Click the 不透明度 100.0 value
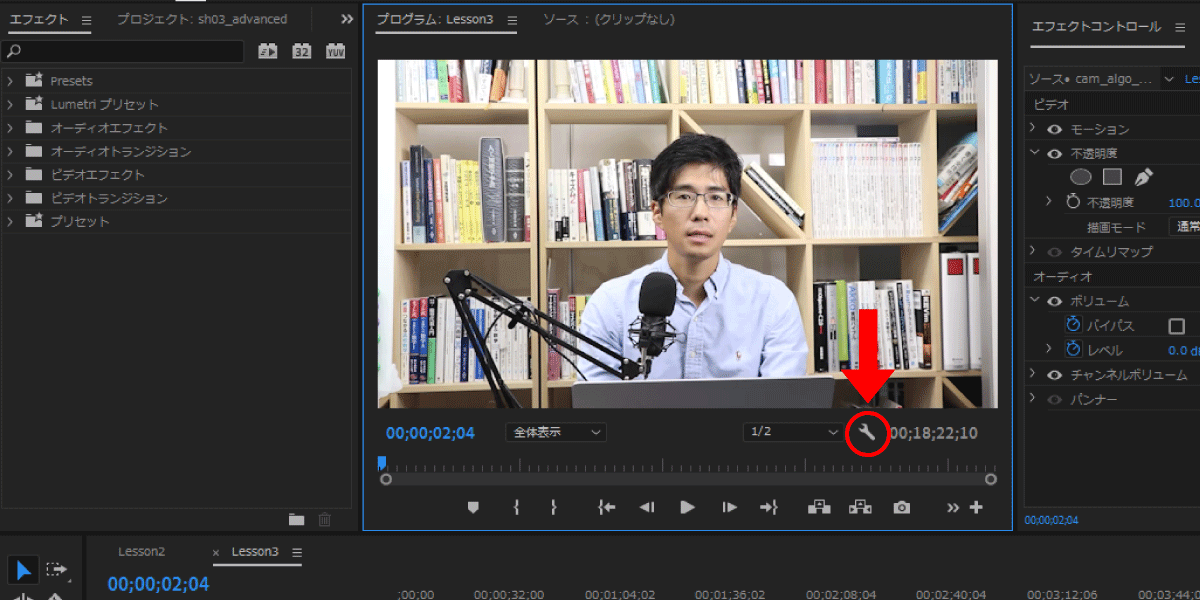The width and height of the screenshot is (1200, 600). pyautogui.click(x=1184, y=202)
